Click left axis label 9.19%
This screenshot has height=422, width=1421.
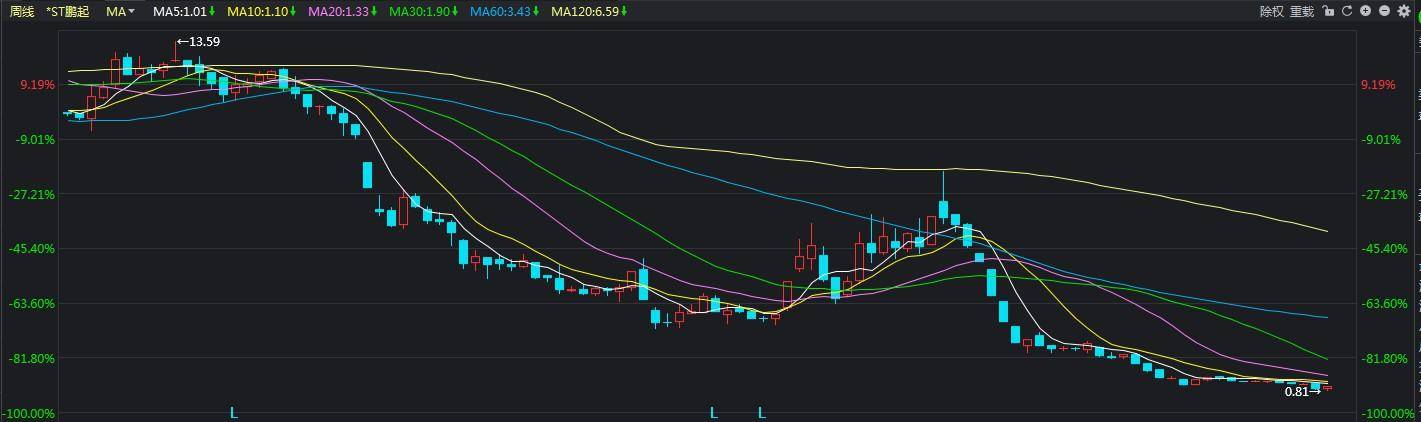38,85
